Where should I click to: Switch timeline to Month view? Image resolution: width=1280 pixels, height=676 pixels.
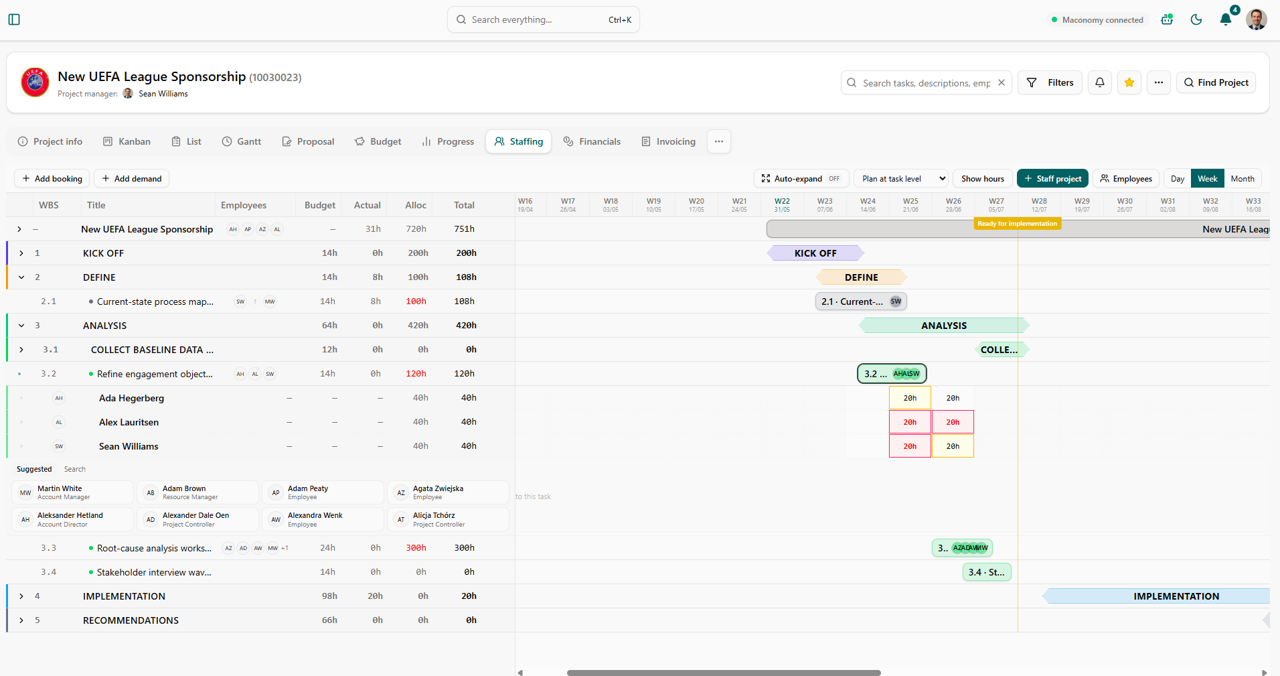click(1242, 179)
